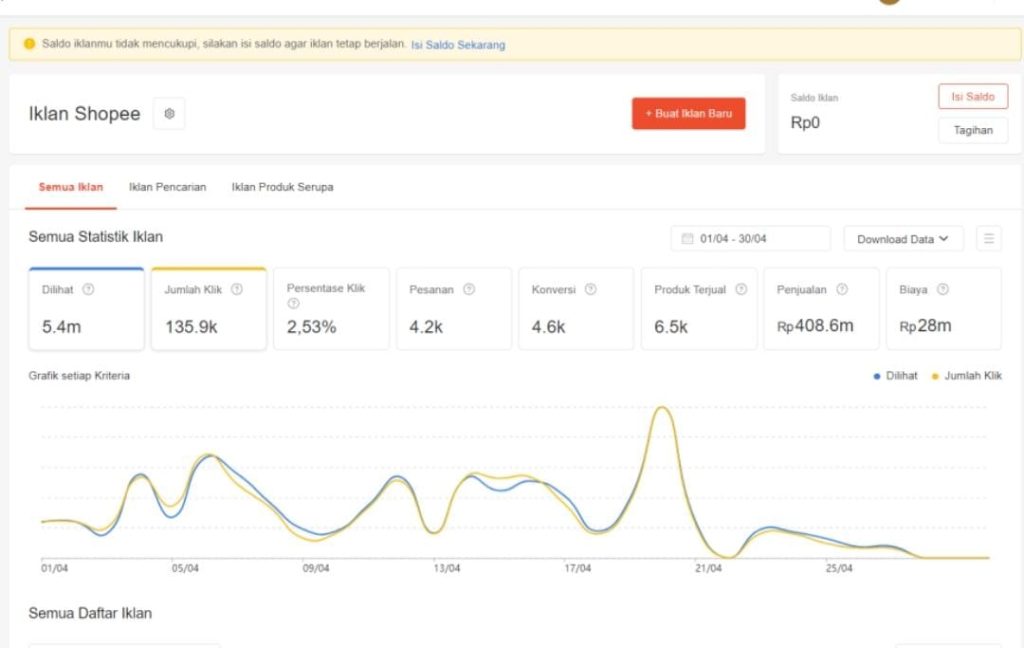Click the 05/04 axis label on chart

[185, 568]
